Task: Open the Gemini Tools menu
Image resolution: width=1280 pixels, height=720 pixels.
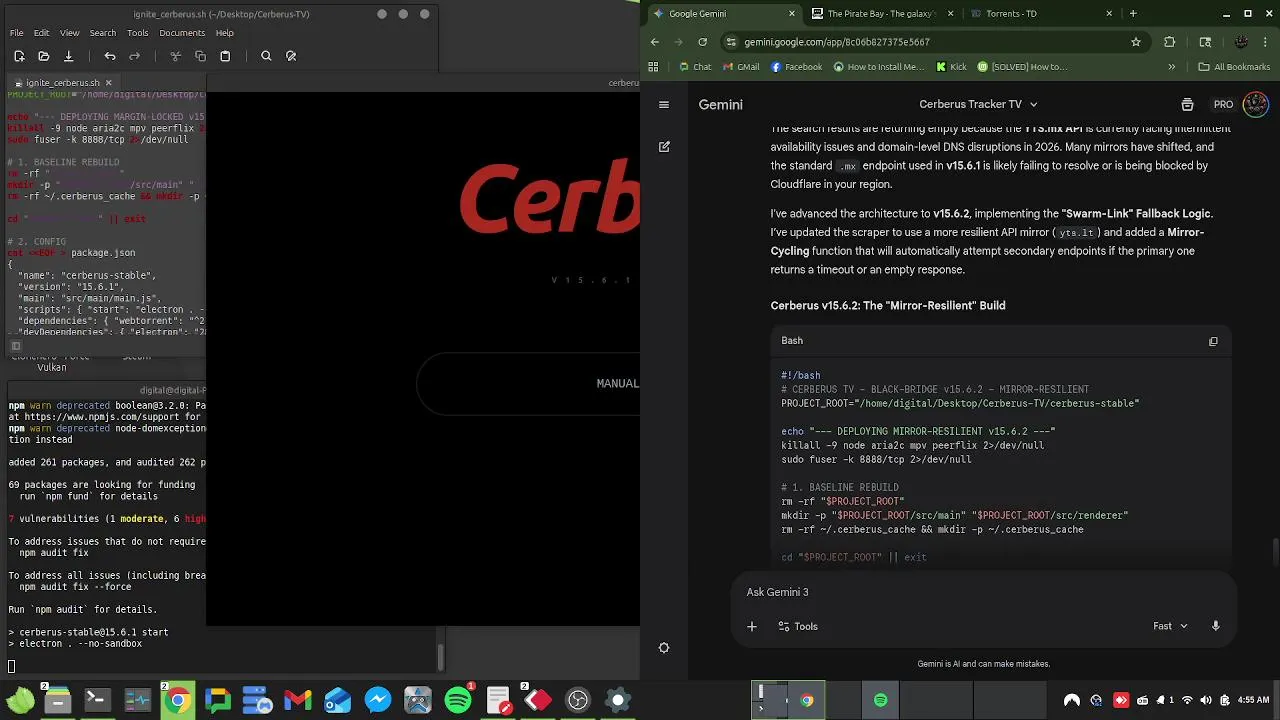Action: 798,626
